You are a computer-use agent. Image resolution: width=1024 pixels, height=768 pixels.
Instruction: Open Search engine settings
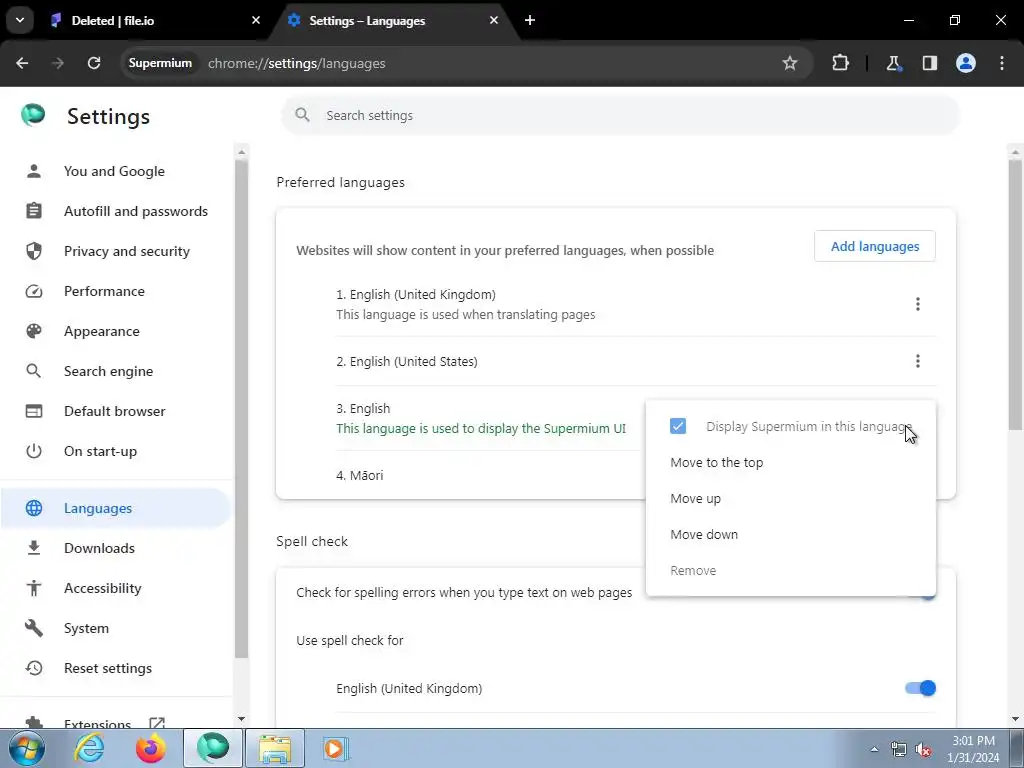point(114,371)
